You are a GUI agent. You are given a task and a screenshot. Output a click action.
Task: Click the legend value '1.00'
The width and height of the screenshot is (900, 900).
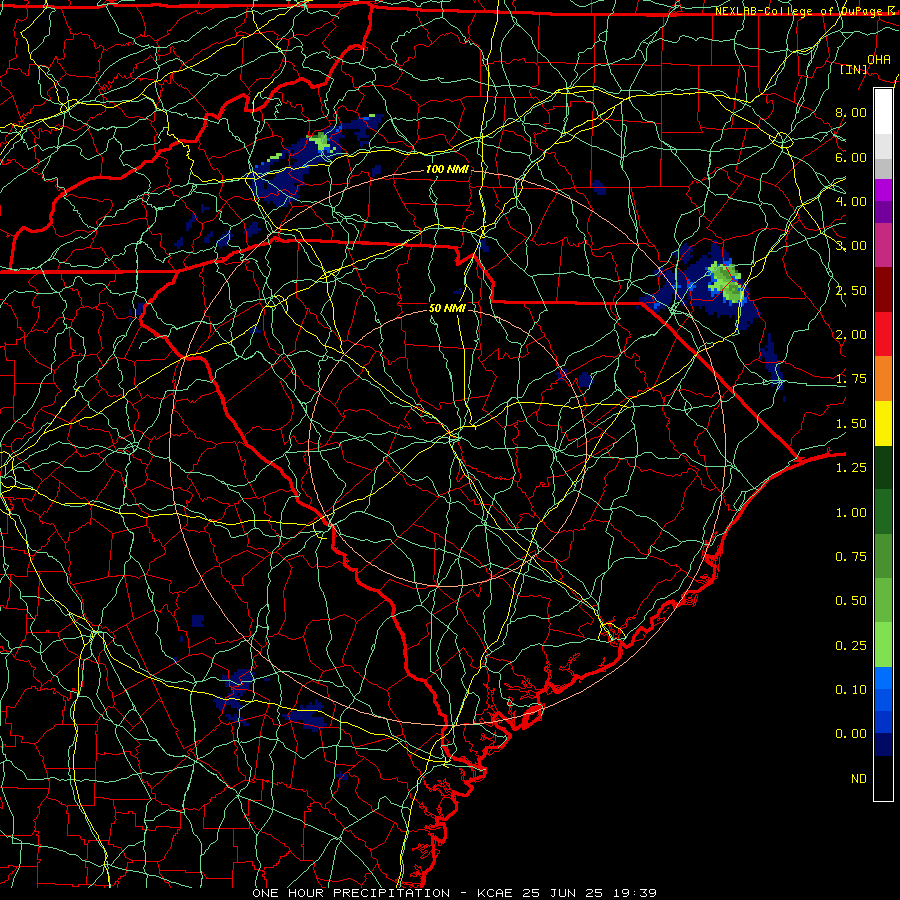(x=851, y=513)
